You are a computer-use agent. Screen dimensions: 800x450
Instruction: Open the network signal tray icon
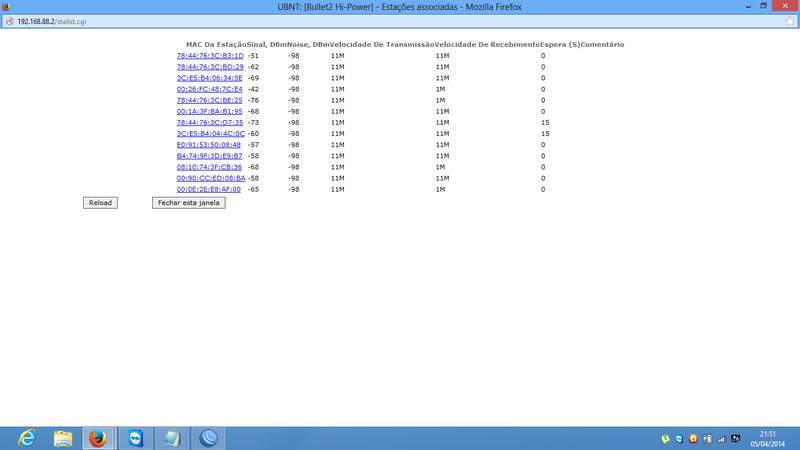click(x=721, y=439)
